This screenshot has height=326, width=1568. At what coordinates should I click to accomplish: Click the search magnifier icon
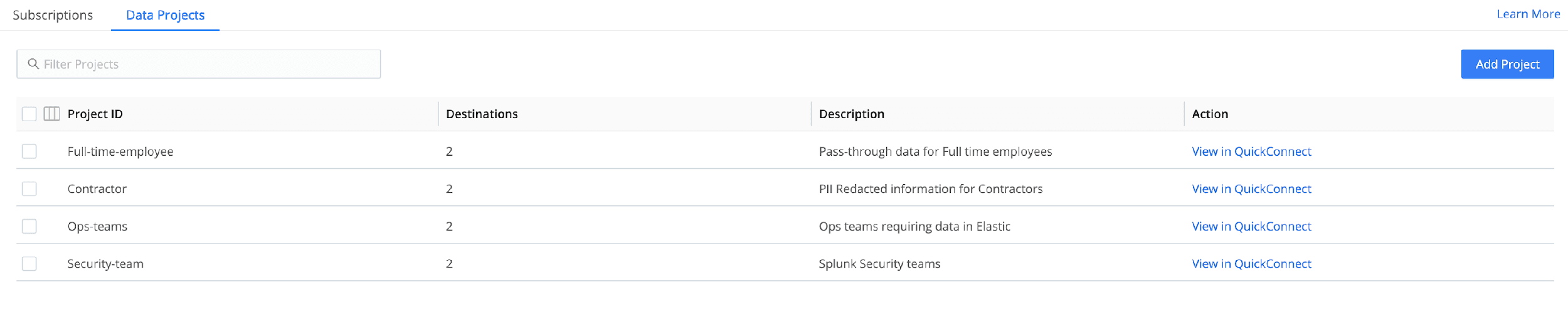[x=33, y=64]
